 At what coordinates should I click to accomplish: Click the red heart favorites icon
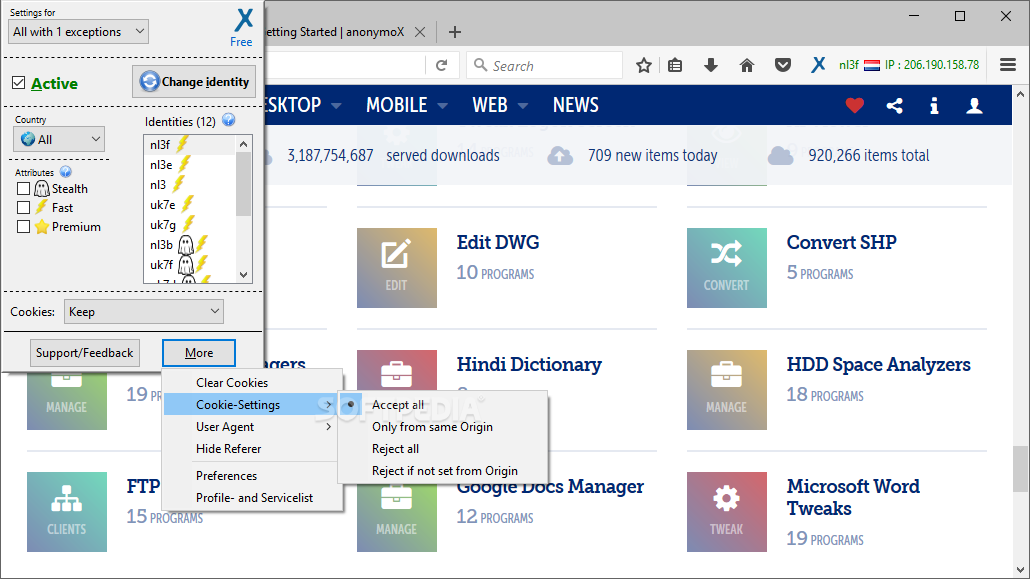pyautogui.click(x=855, y=105)
